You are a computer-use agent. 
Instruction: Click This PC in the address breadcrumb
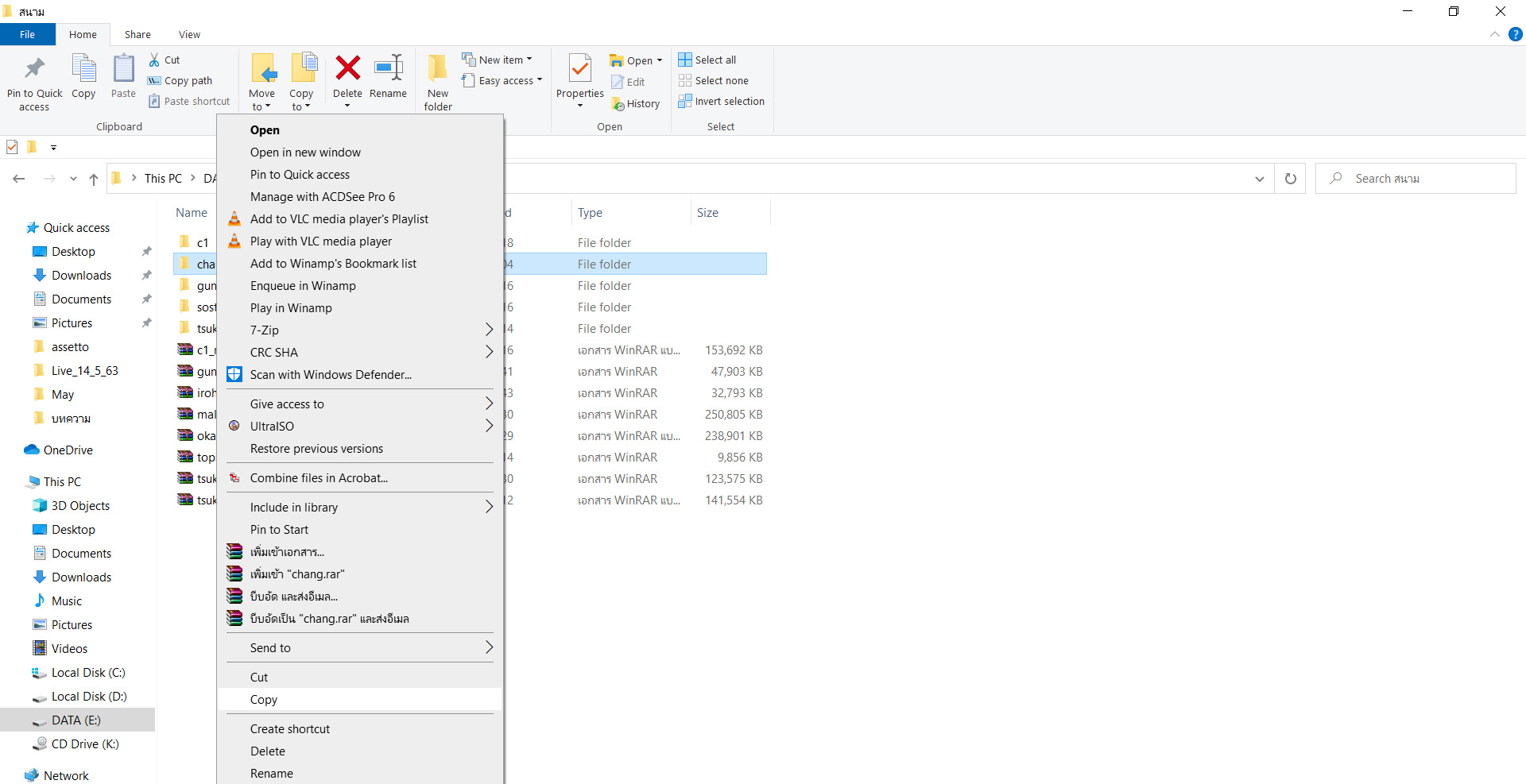click(163, 179)
